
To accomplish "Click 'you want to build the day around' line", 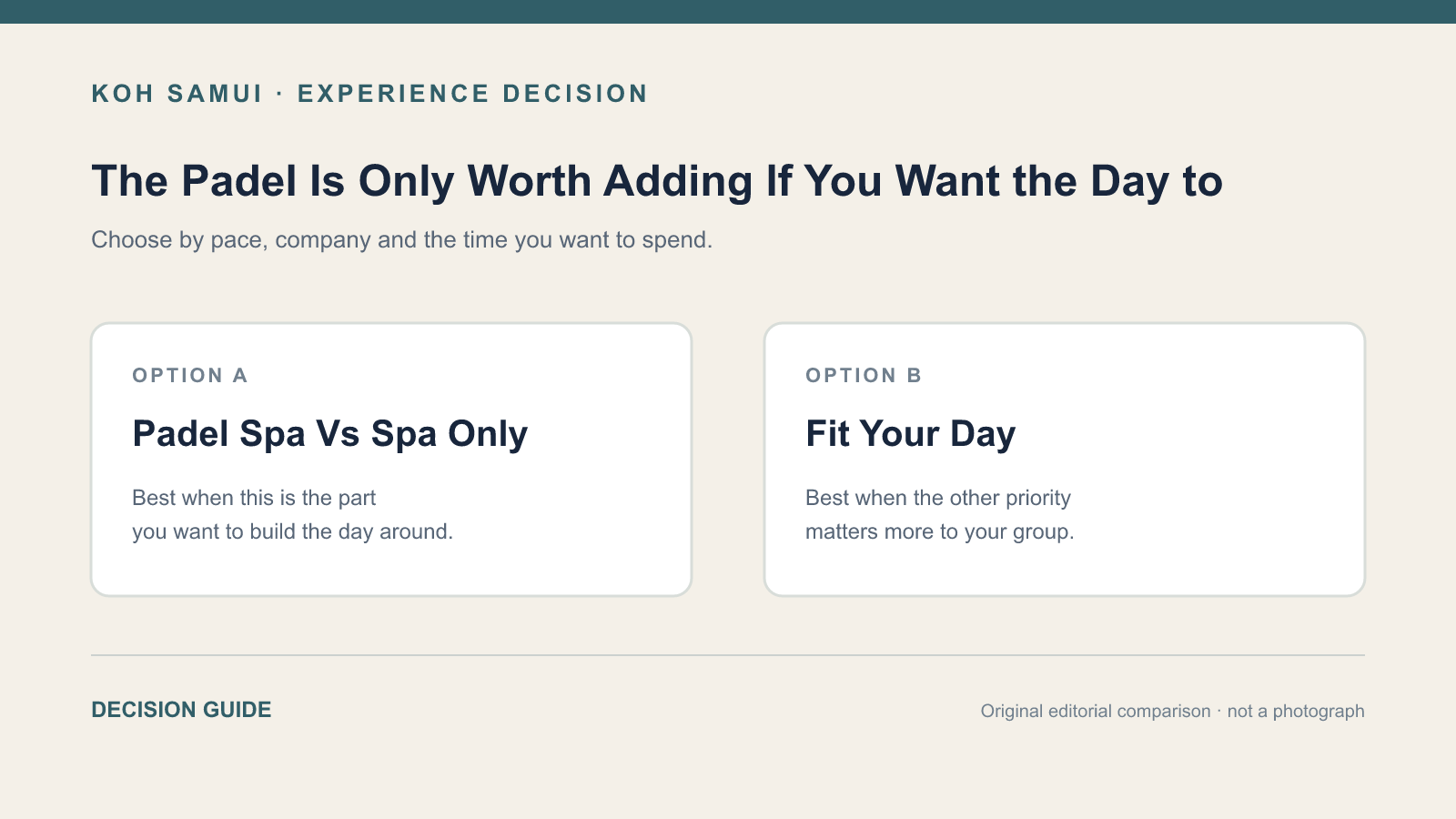I will point(292,531).
